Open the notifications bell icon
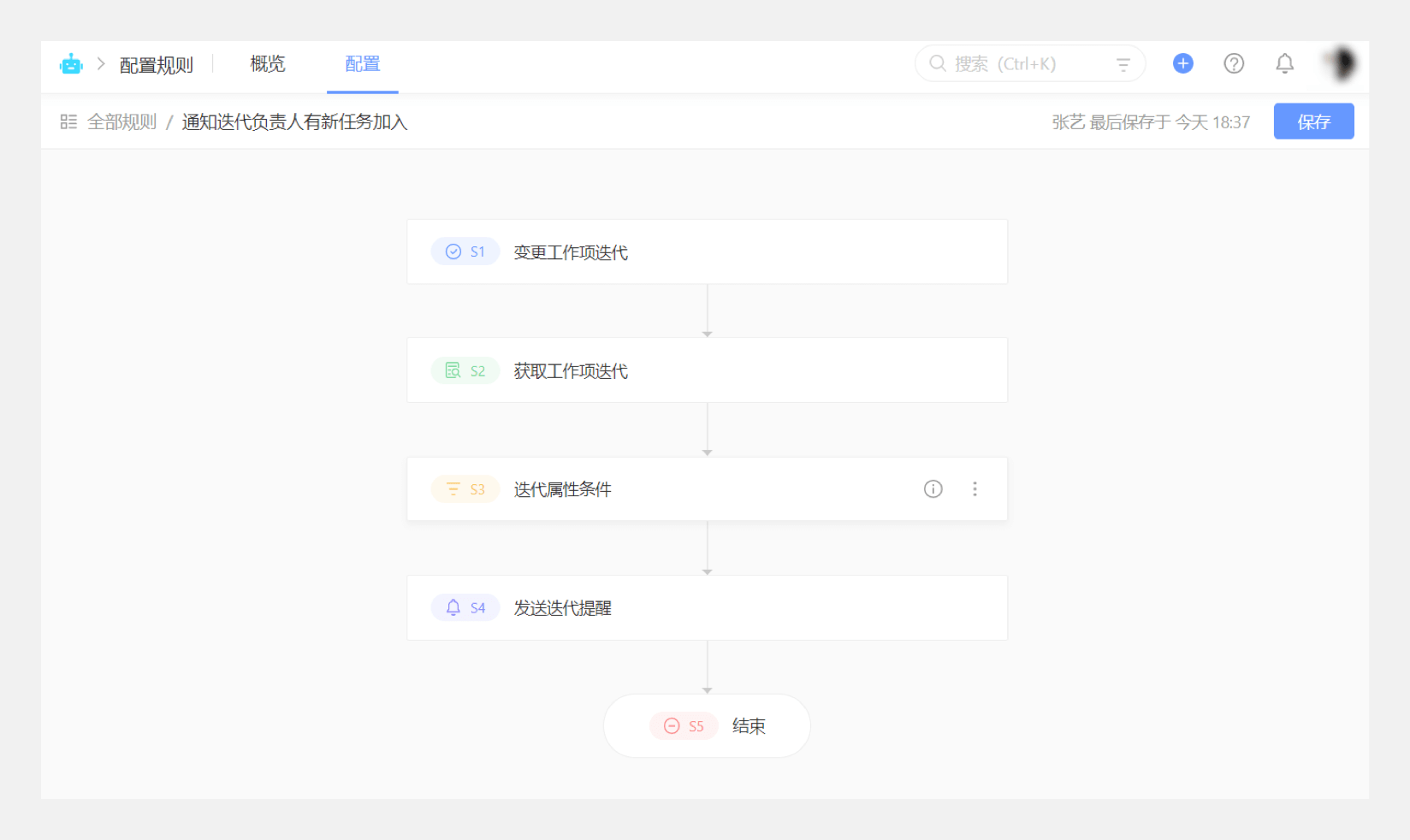Viewport: 1410px width, 840px height. (x=1284, y=63)
